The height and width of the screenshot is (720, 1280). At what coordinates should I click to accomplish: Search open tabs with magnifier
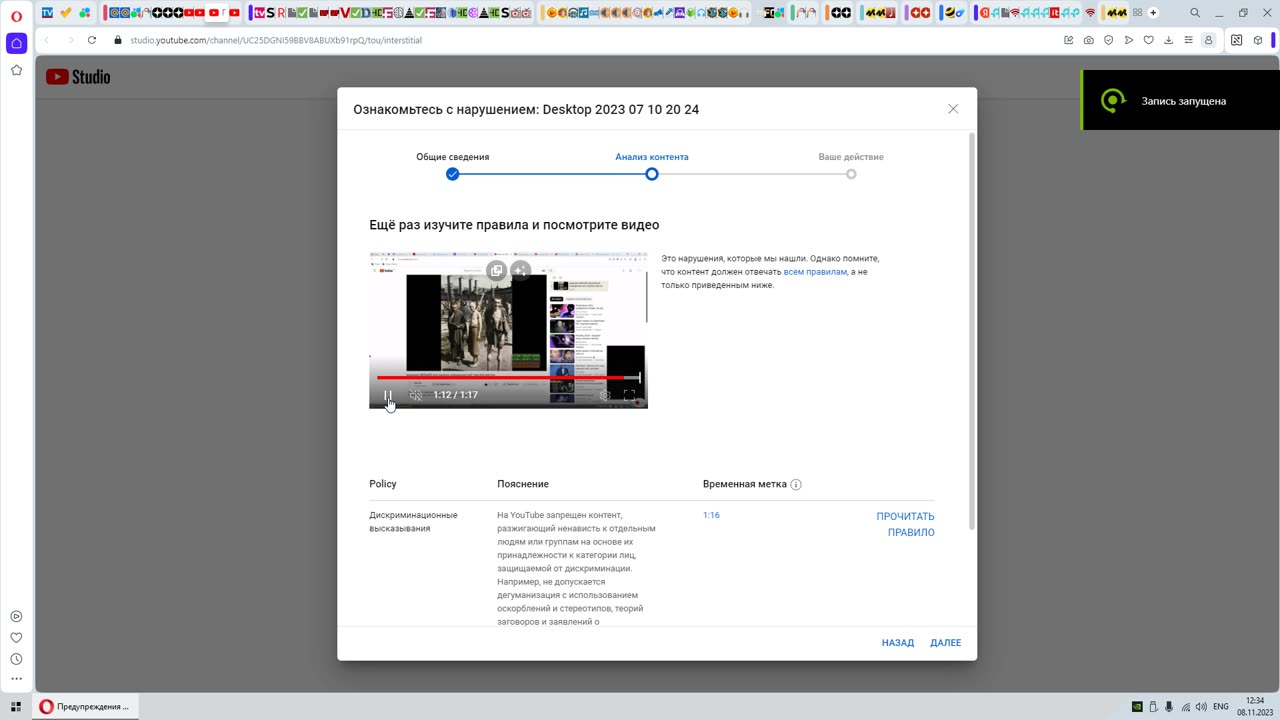(x=1195, y=13)
